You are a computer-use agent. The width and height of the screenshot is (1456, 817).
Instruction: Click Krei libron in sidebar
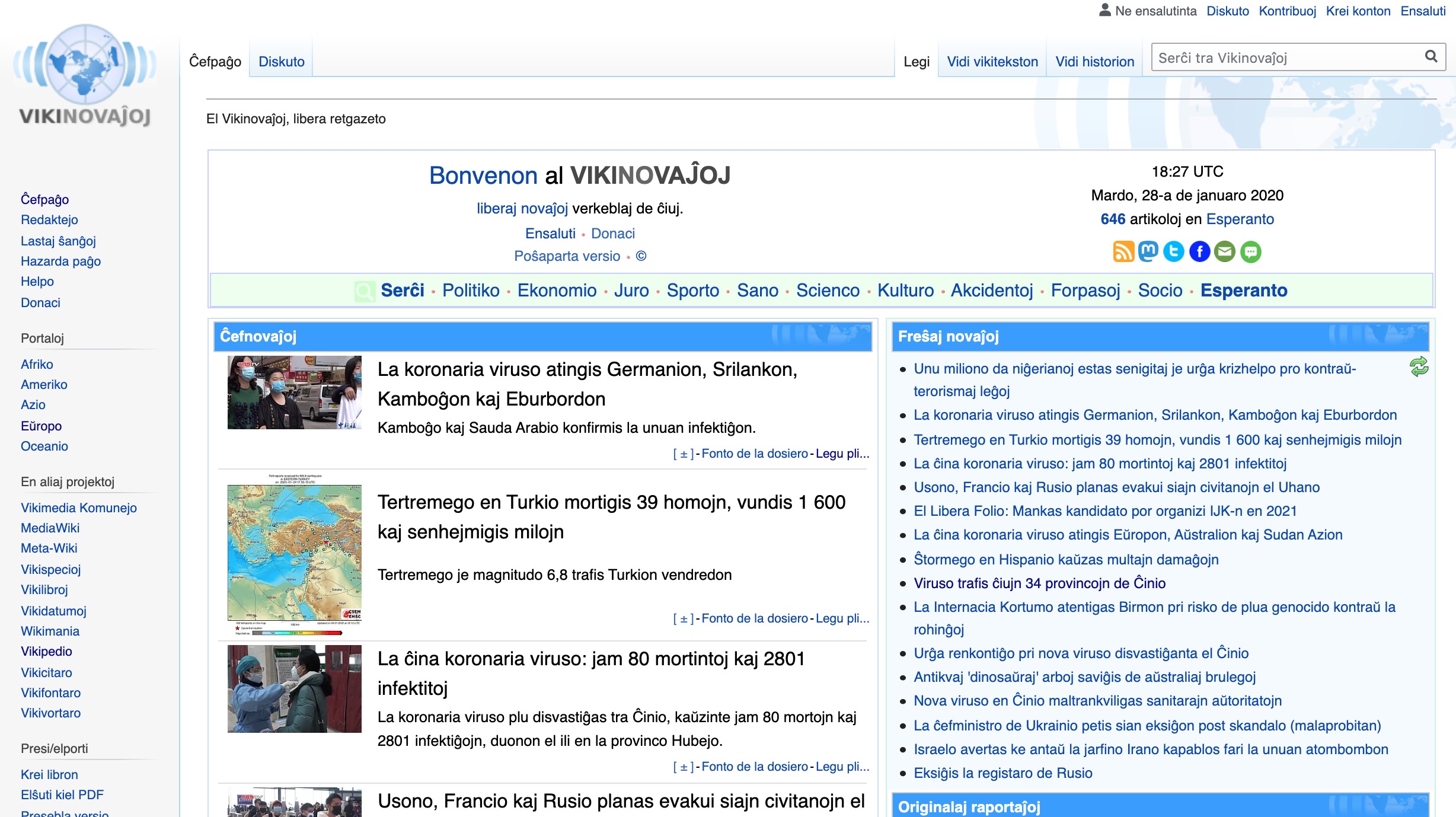[49, 774]
